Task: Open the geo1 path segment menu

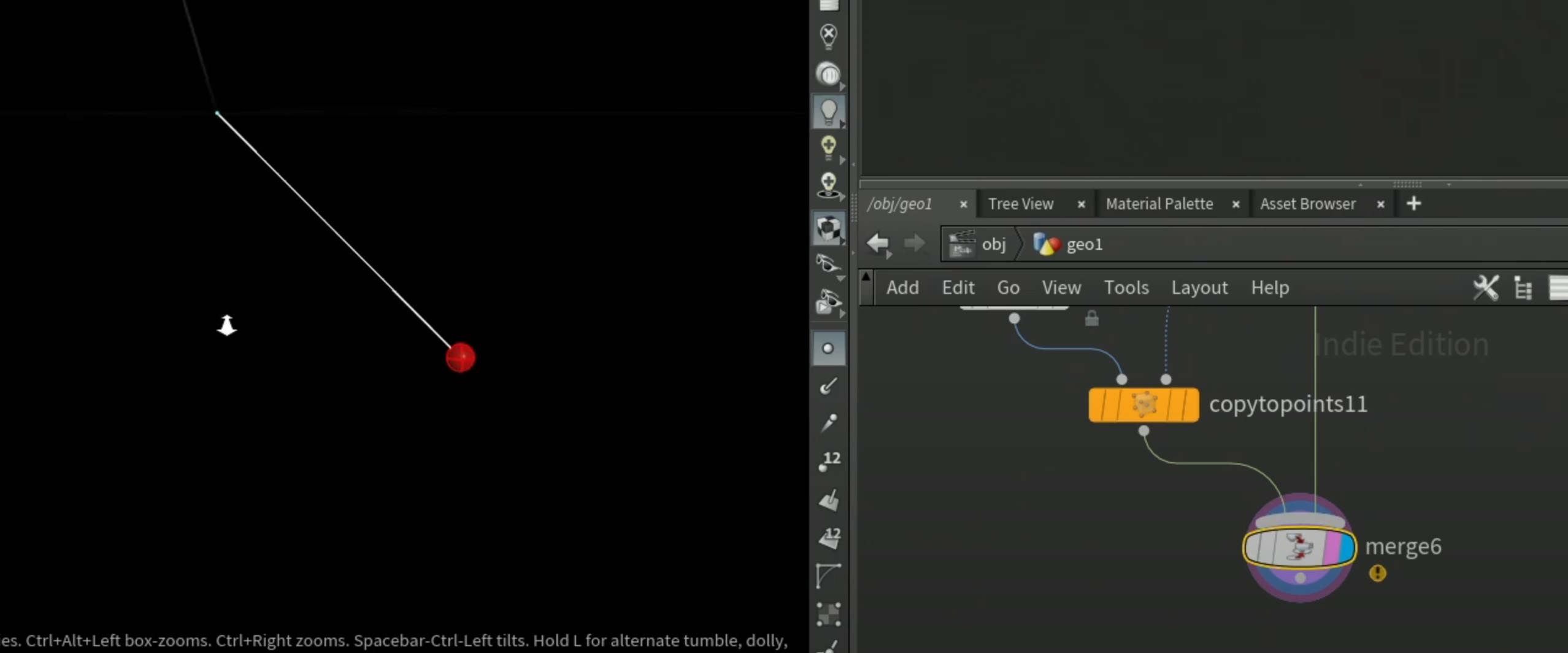Action: click(x=1069, y=244)
